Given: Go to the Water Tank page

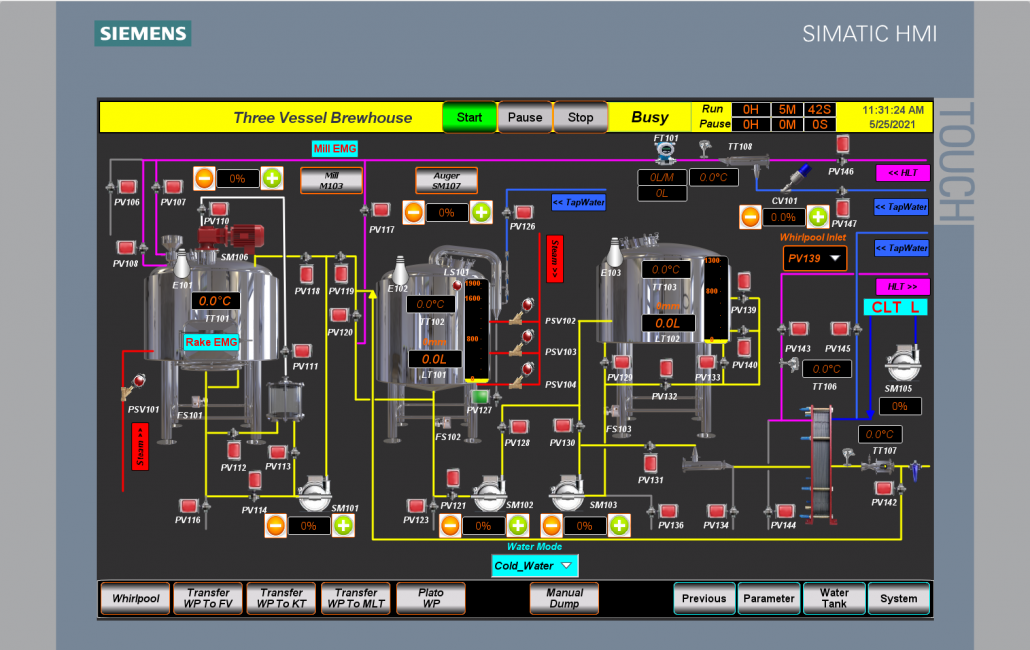Looking at the screenshot, I should [834, 598].
